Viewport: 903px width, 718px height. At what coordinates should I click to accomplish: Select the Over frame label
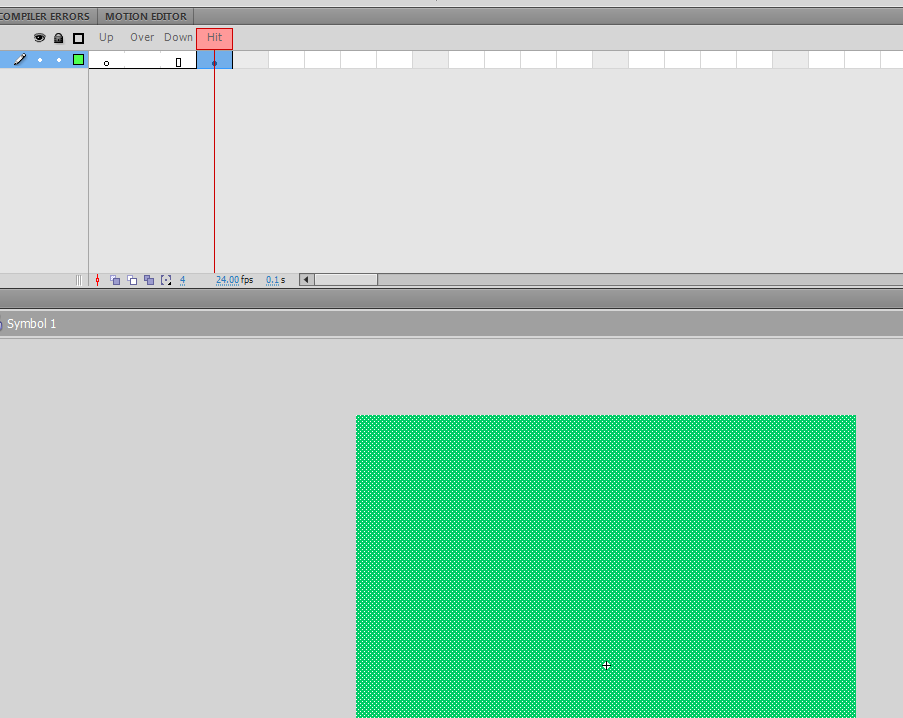coord(142,37)
